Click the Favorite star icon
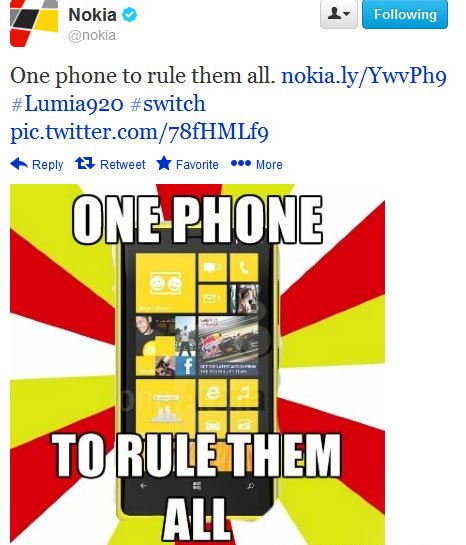Image resolution: width=466 pixels, height=545 pixels. point(164,163)
